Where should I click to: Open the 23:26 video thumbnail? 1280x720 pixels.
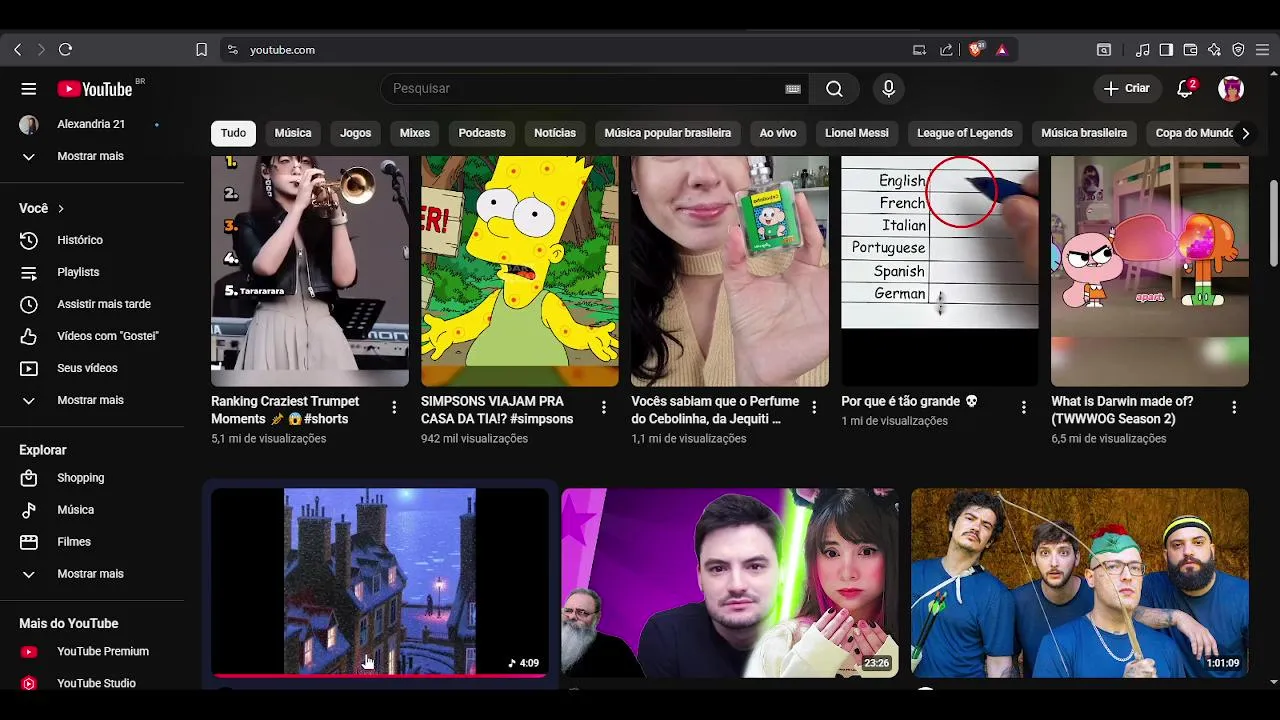(730, 583)
